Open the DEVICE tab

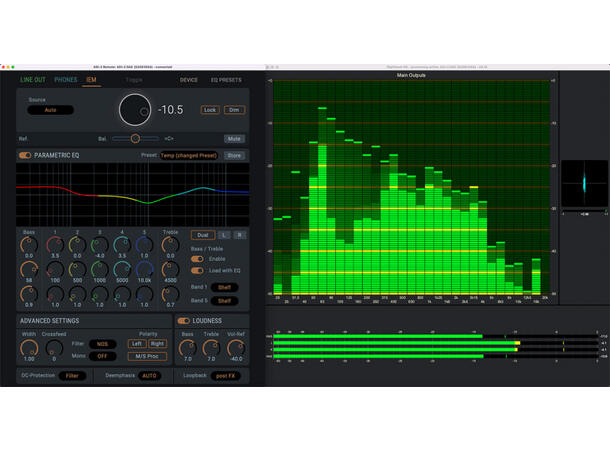tap(189, 80)
